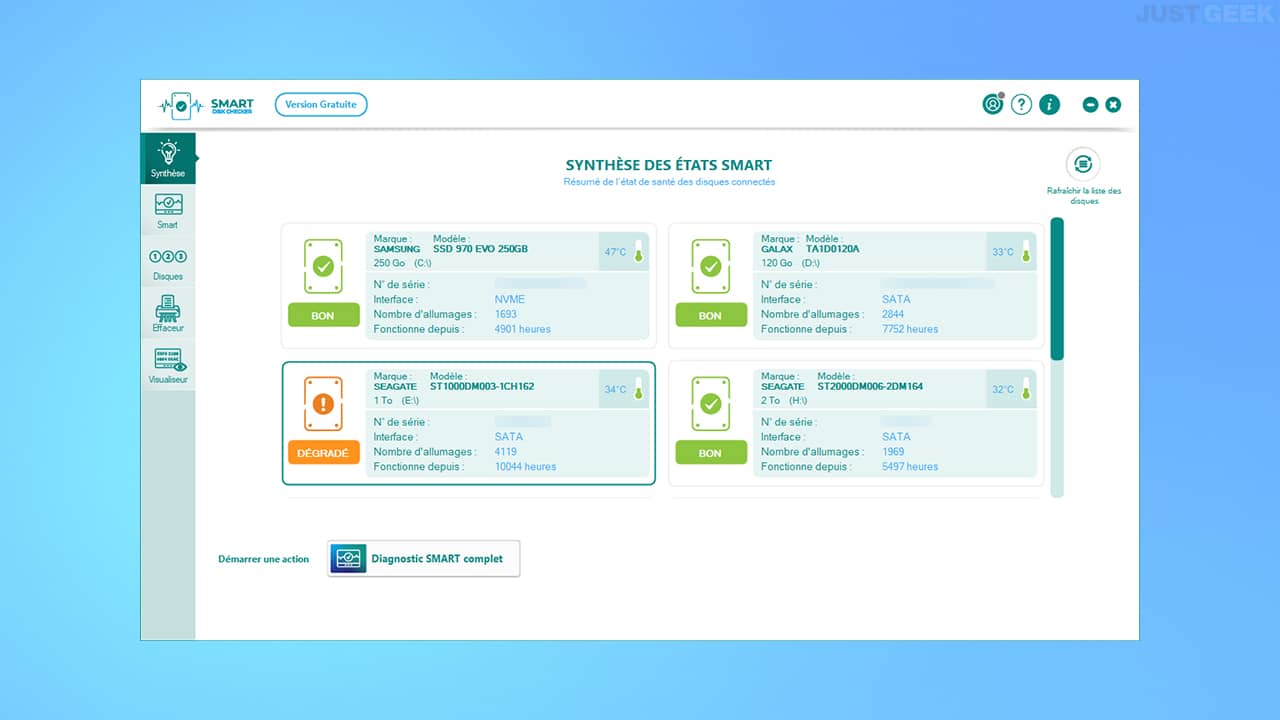Open the Disques section icon

point(168,263)
